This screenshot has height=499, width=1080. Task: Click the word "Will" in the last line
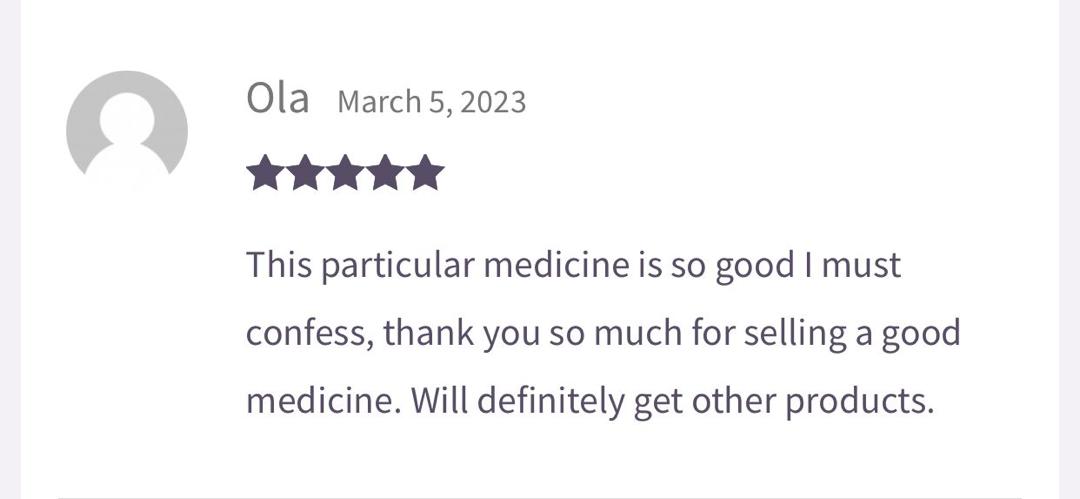pyautogui.click(x=437, y=401)
